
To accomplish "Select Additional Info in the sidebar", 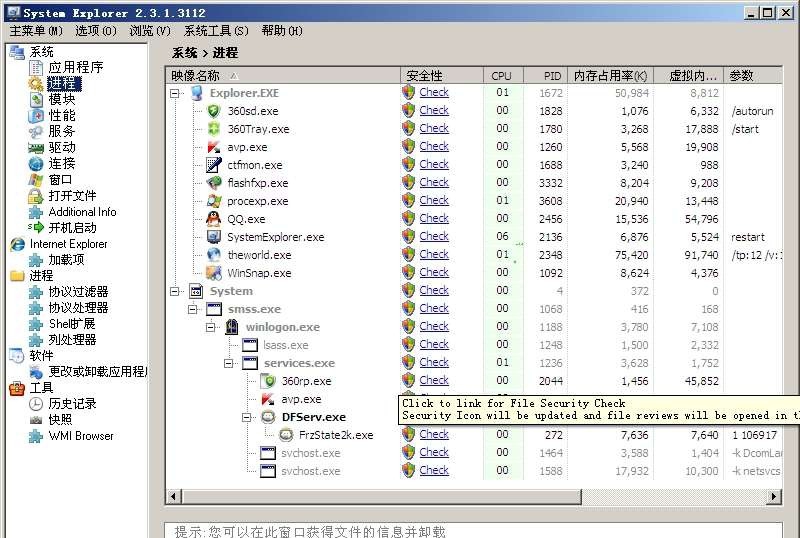I will [82, 212].
